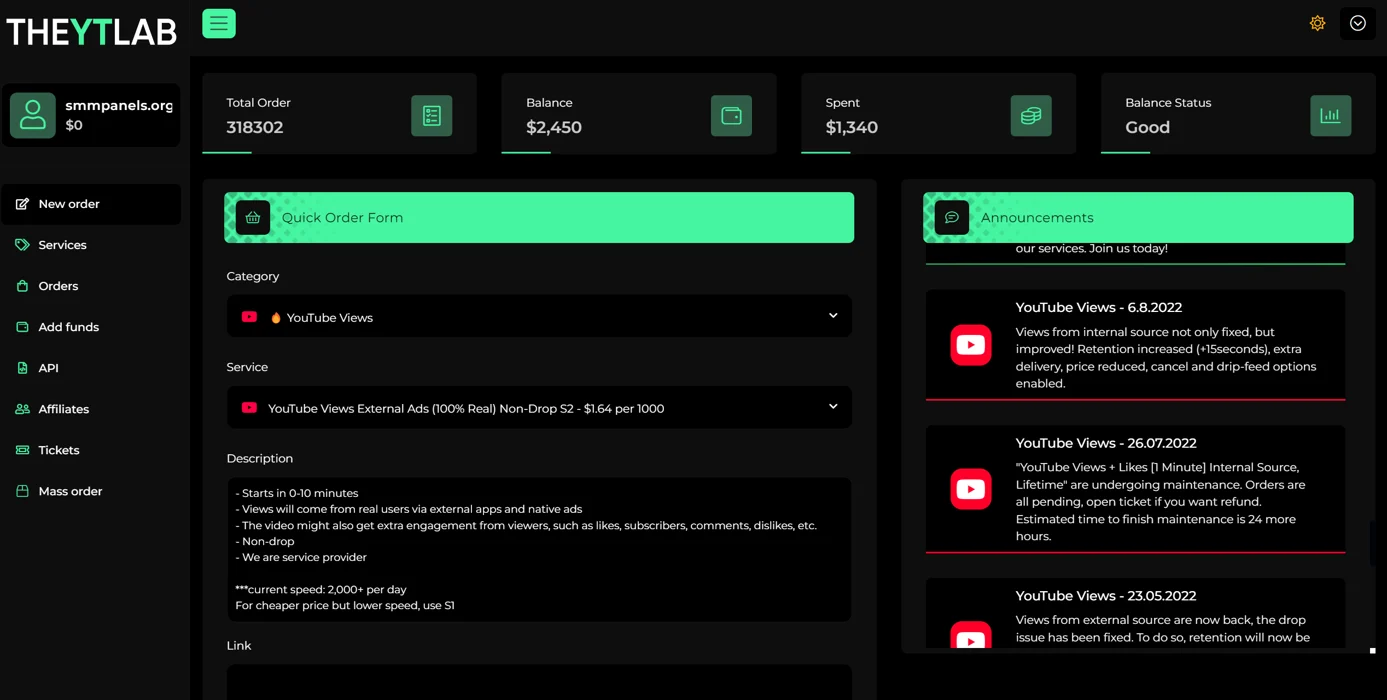Click the Add funds wallet icon
The width and height of the screenshot is (1387, 700).
22,327
